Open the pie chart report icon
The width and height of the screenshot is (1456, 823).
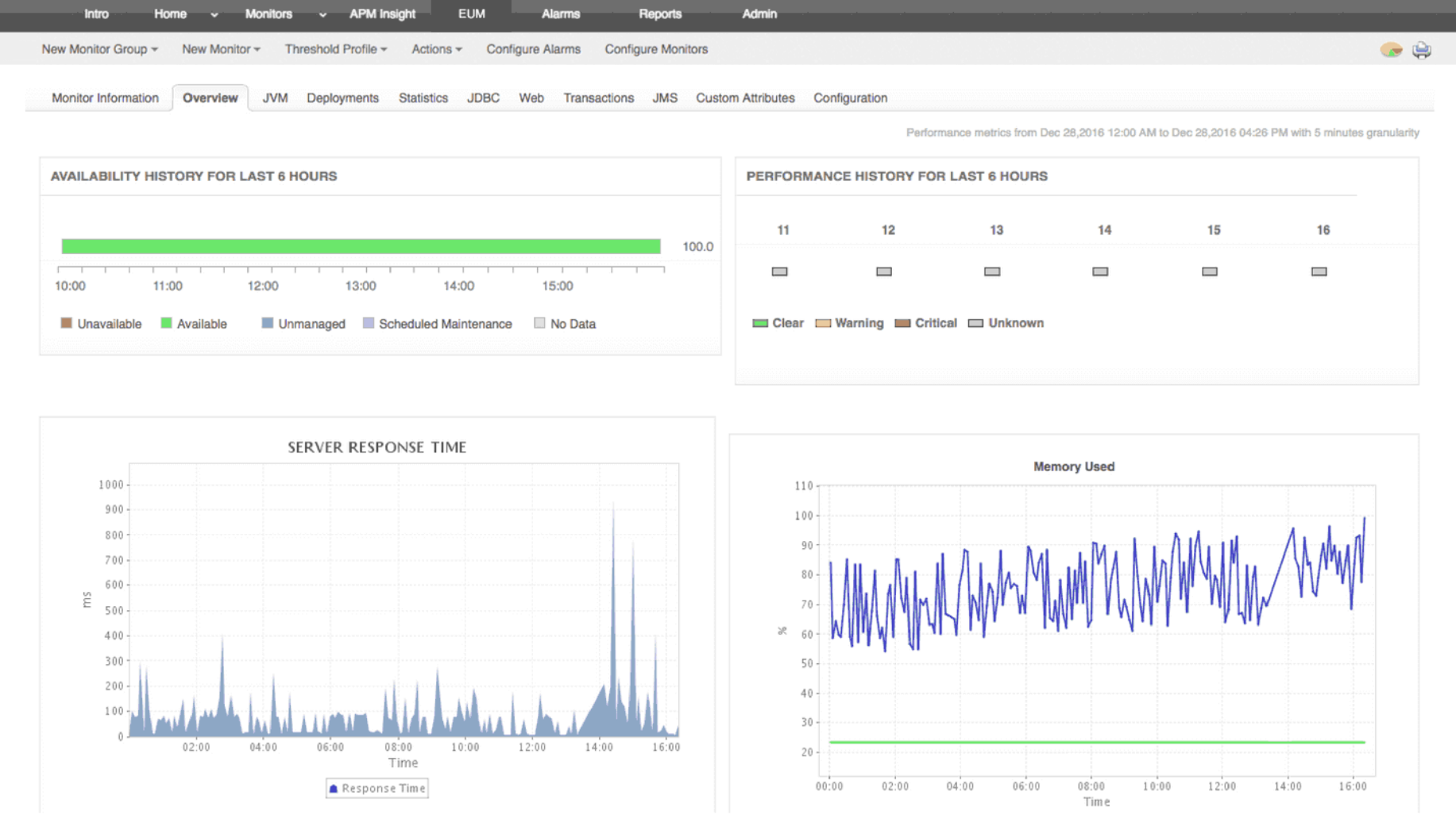coord(1391,50)
